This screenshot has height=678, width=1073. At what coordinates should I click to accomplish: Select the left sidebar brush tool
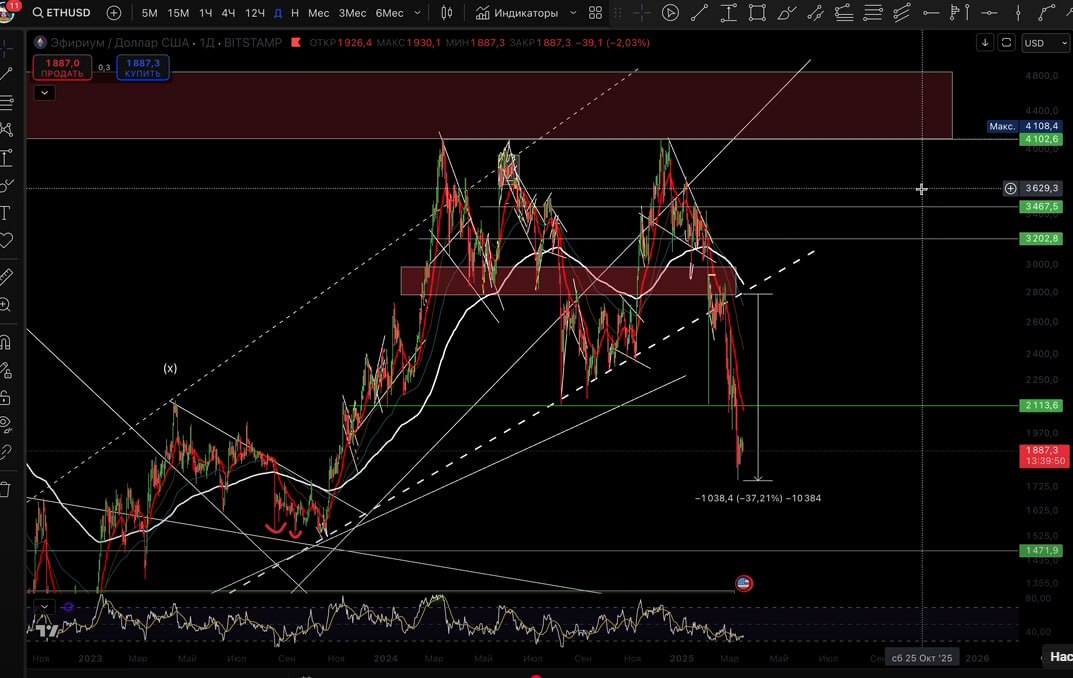coord(6,185)
